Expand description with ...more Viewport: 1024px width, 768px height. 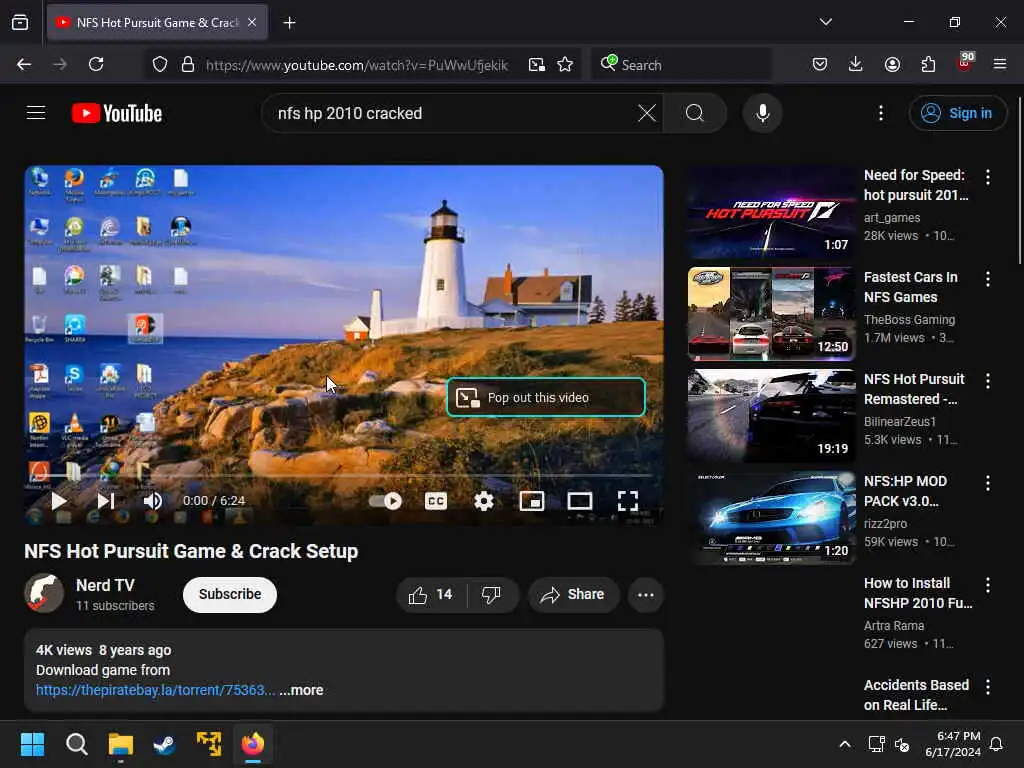[301, 690]
